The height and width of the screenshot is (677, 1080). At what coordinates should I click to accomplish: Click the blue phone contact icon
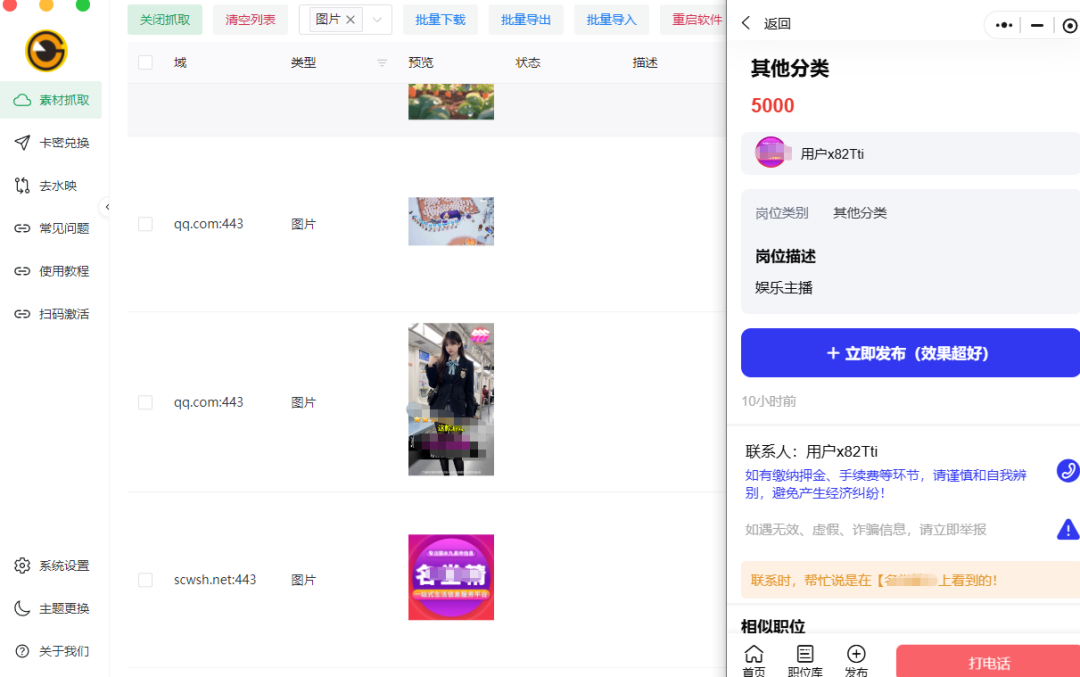(1068, 470)
